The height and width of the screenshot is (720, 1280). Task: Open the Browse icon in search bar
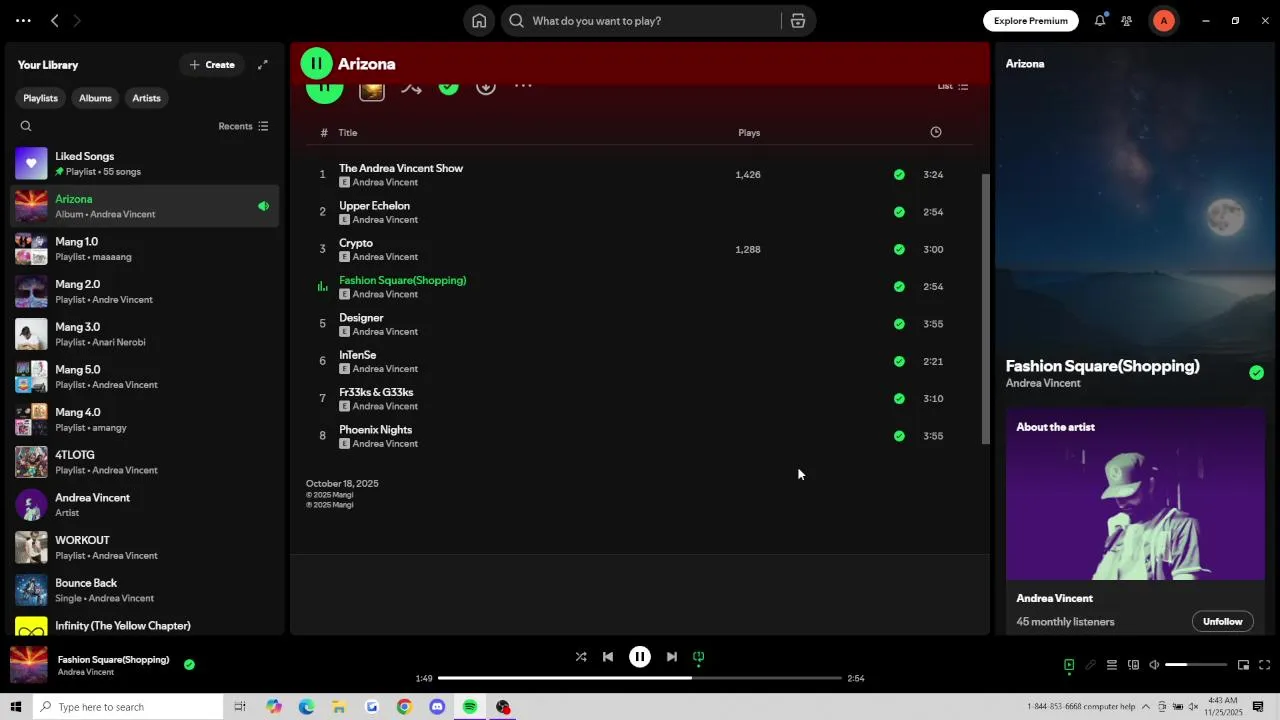(x=798, y=21)
